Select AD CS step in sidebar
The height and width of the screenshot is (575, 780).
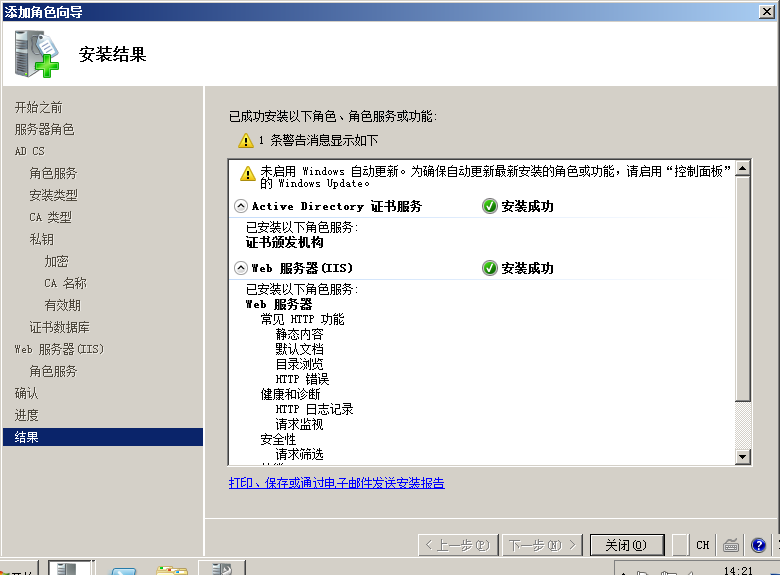(x=29, y=151)
